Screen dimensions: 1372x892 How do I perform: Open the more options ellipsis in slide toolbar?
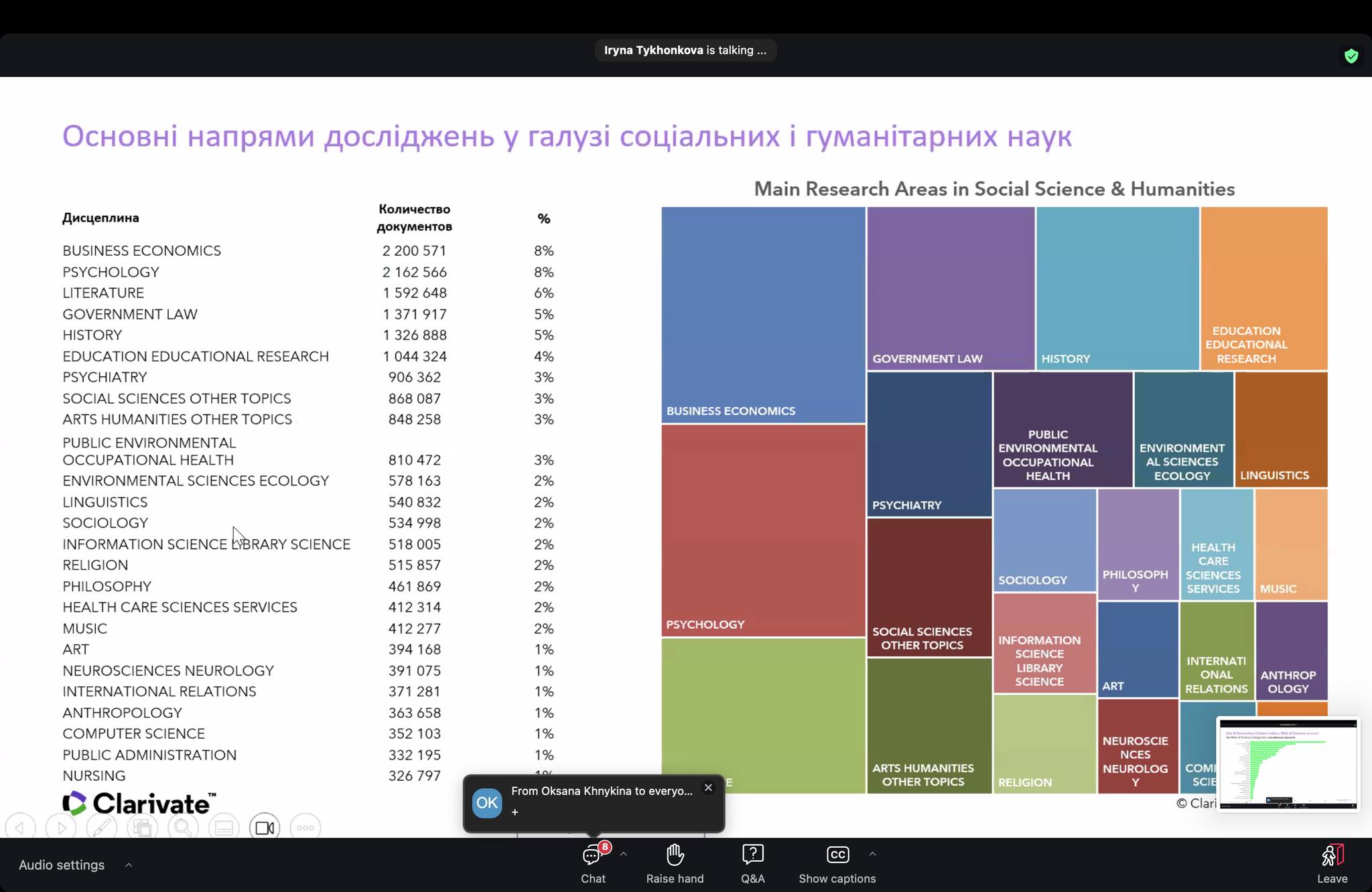tap(305, 828)
